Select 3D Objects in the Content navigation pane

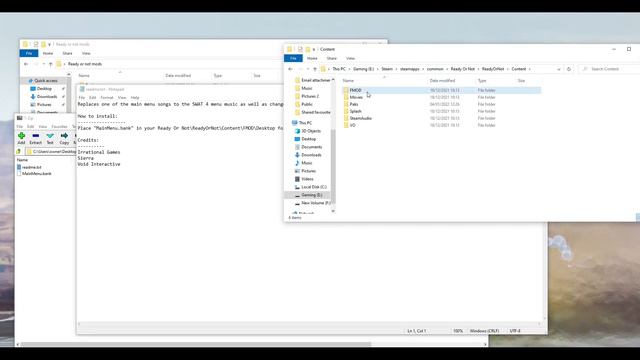tap(307, 131)
